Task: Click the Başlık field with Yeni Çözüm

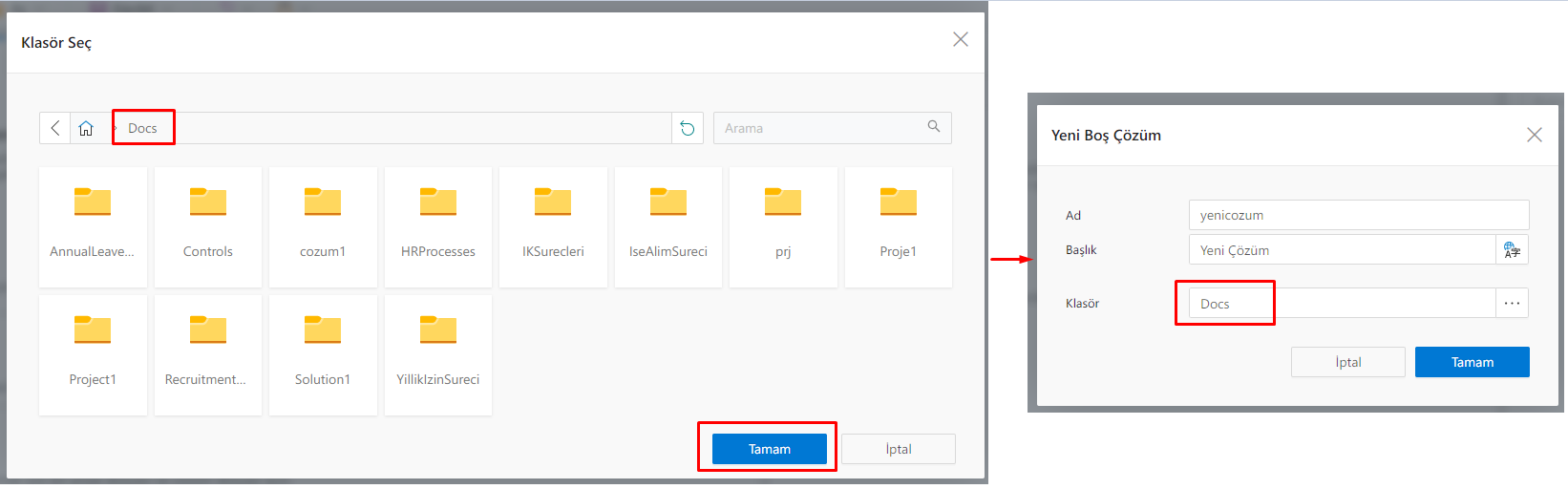Action: [x=1343, y=250]
